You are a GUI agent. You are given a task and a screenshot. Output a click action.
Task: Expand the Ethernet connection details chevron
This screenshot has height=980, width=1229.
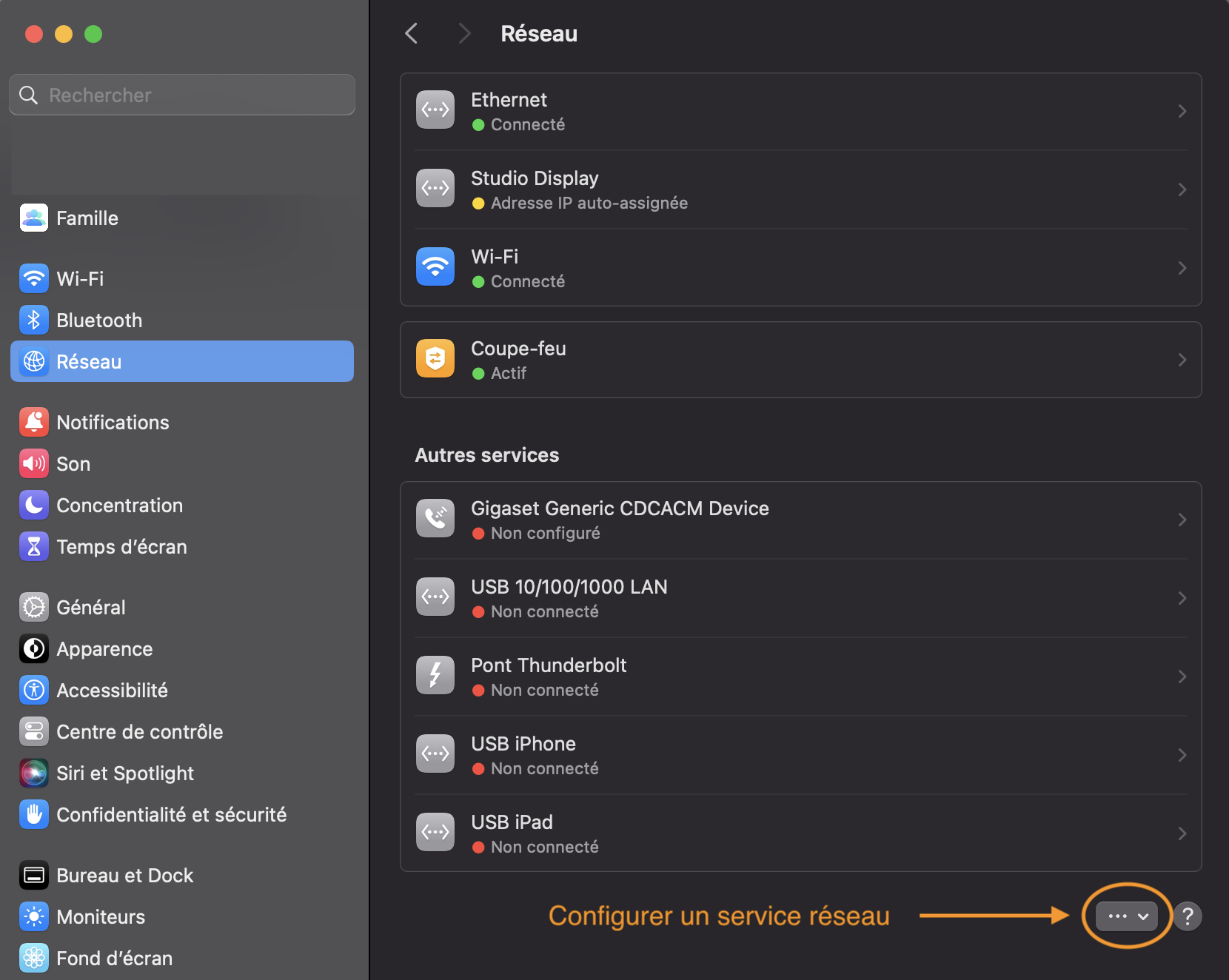1182,111
